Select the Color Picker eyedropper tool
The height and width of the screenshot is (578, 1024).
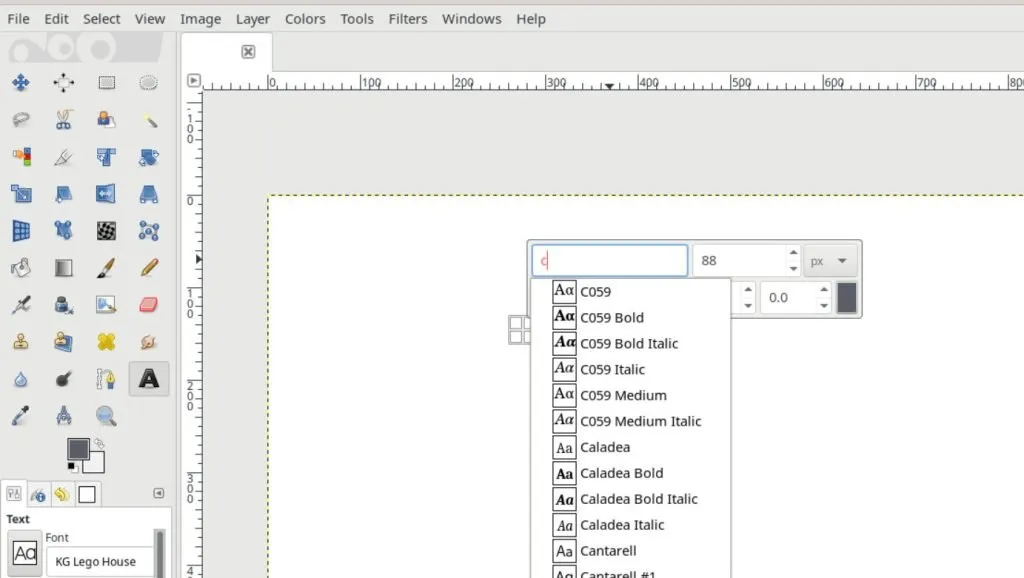21,416
